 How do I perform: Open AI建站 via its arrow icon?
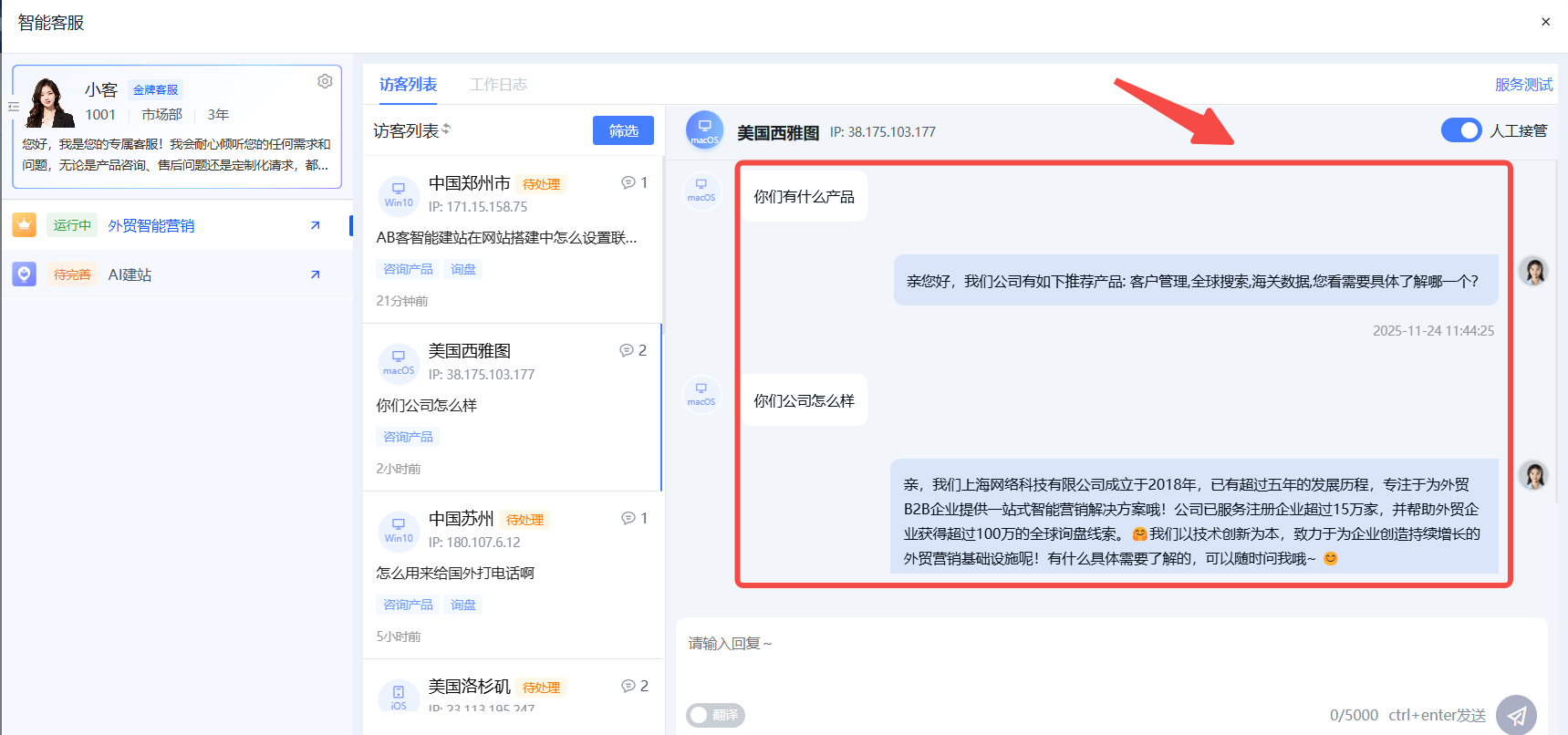[x=315, y=274]
